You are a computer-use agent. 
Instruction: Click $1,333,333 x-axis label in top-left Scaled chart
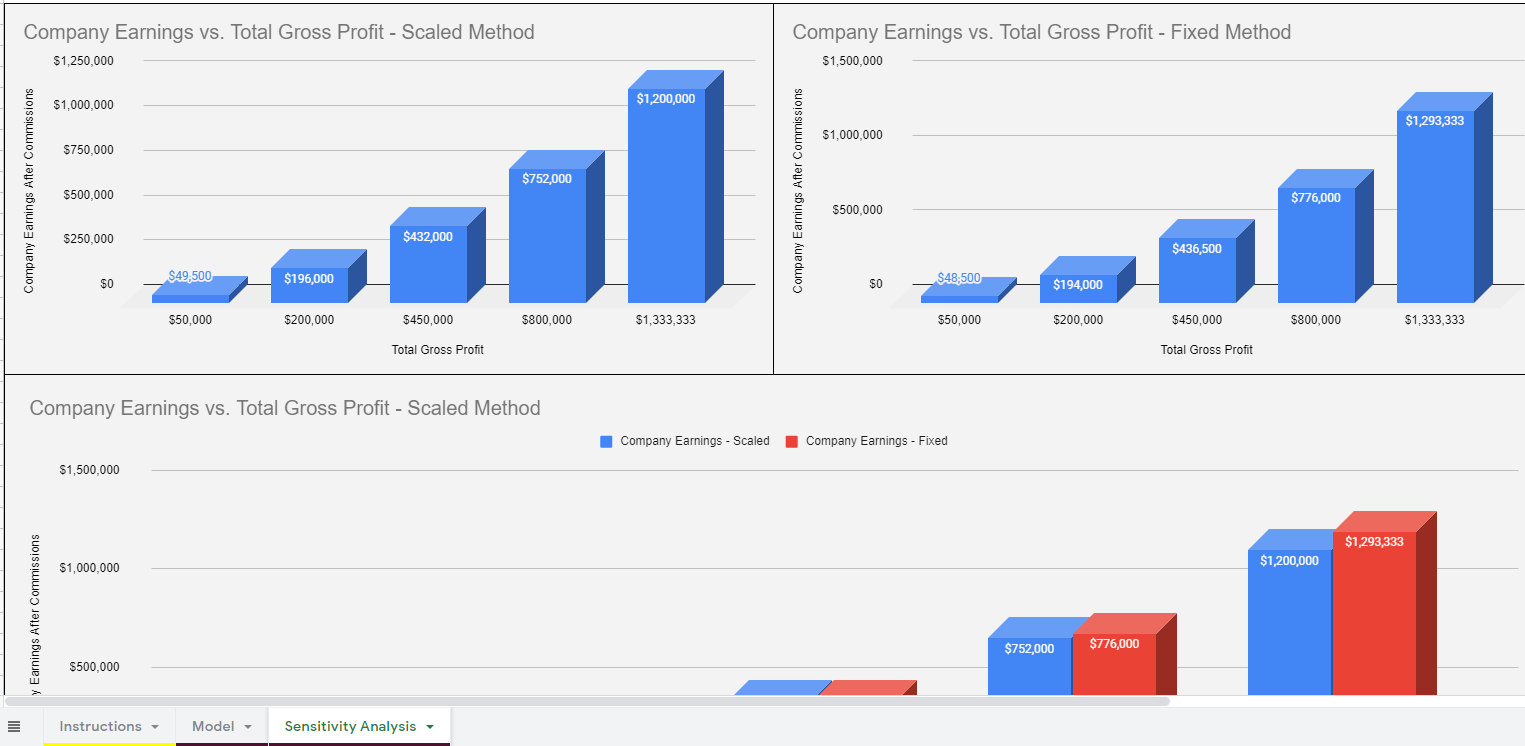tap(666, 320)
